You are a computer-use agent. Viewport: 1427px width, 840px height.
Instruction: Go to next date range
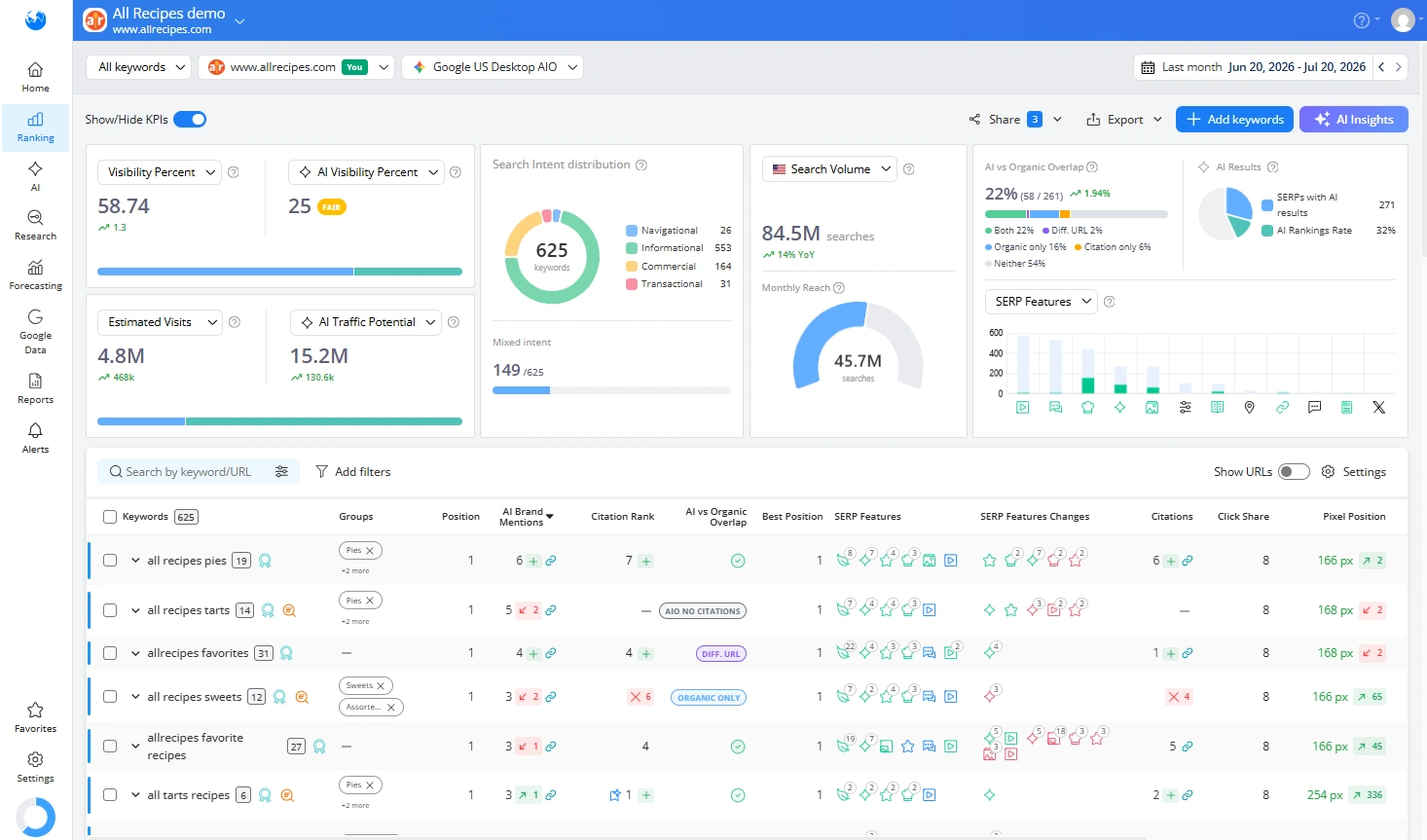point(1399,67)
